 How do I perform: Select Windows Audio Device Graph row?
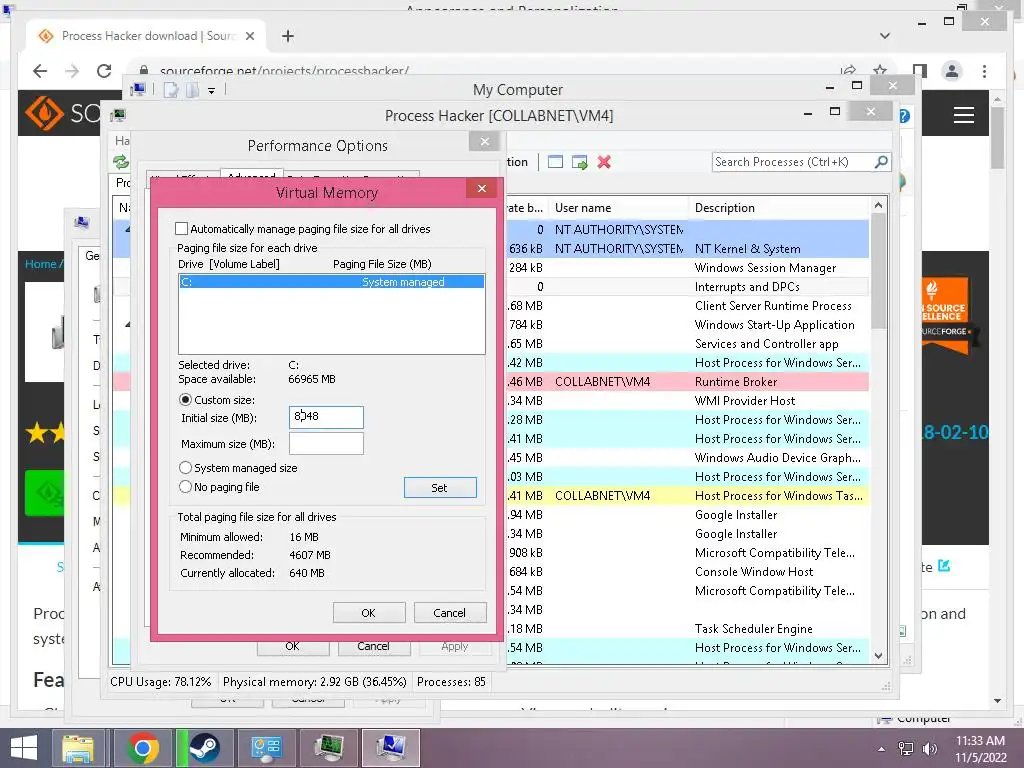[x=687, y=458]
